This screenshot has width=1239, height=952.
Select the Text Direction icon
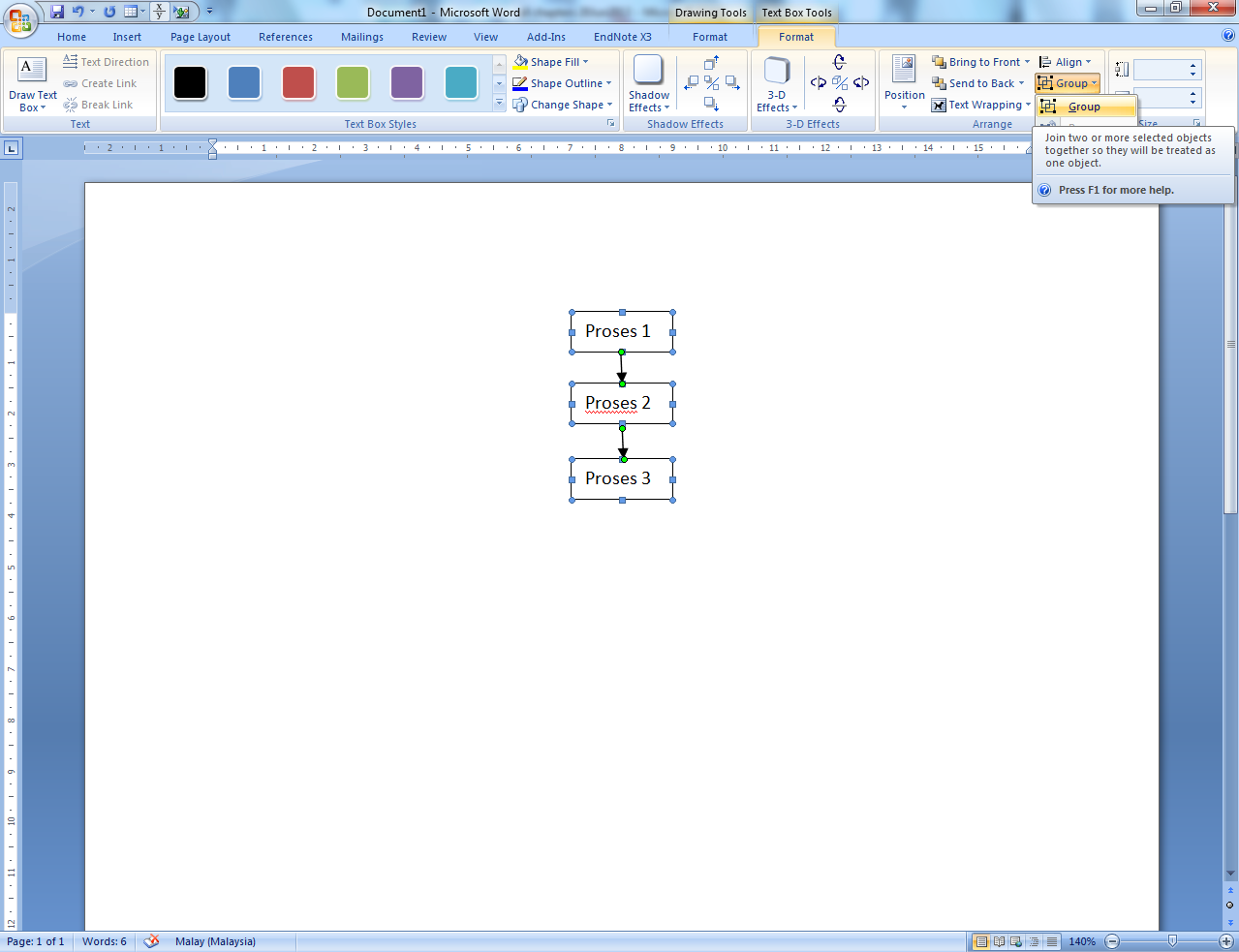(x=71, y=61)
